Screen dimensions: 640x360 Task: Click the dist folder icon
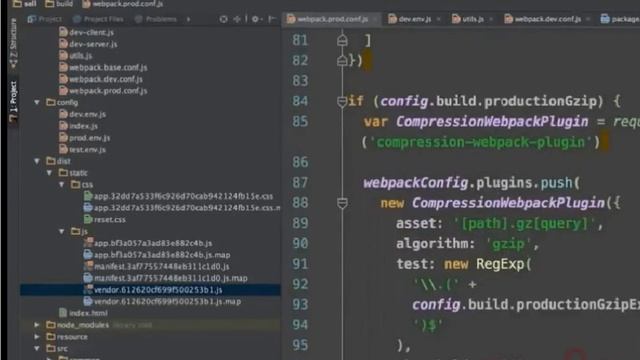point(51,161)
